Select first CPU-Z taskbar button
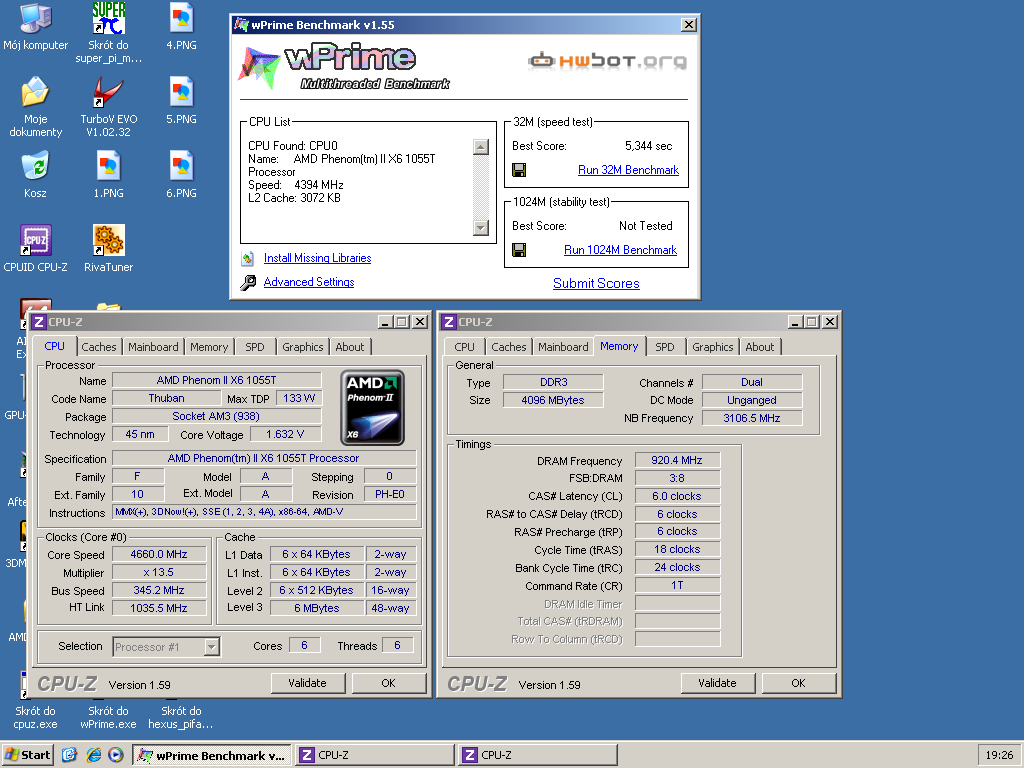The width and height of the screenshot is (1024, 768). tap(375, 755)
